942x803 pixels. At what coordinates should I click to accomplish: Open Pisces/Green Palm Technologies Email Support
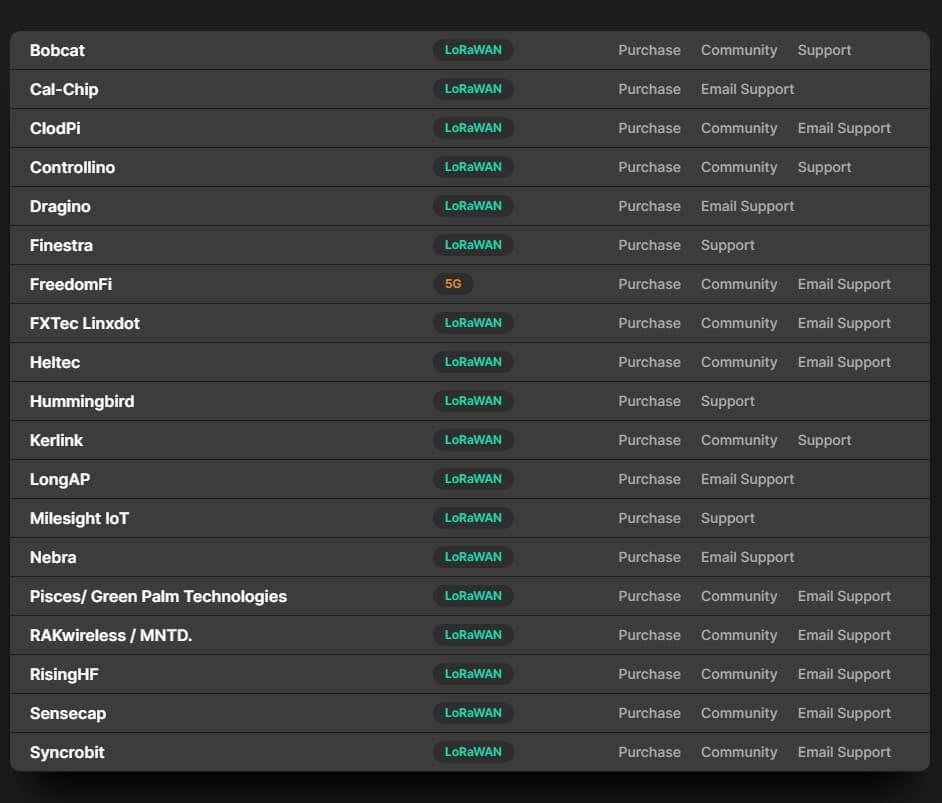tap(844, 597)
